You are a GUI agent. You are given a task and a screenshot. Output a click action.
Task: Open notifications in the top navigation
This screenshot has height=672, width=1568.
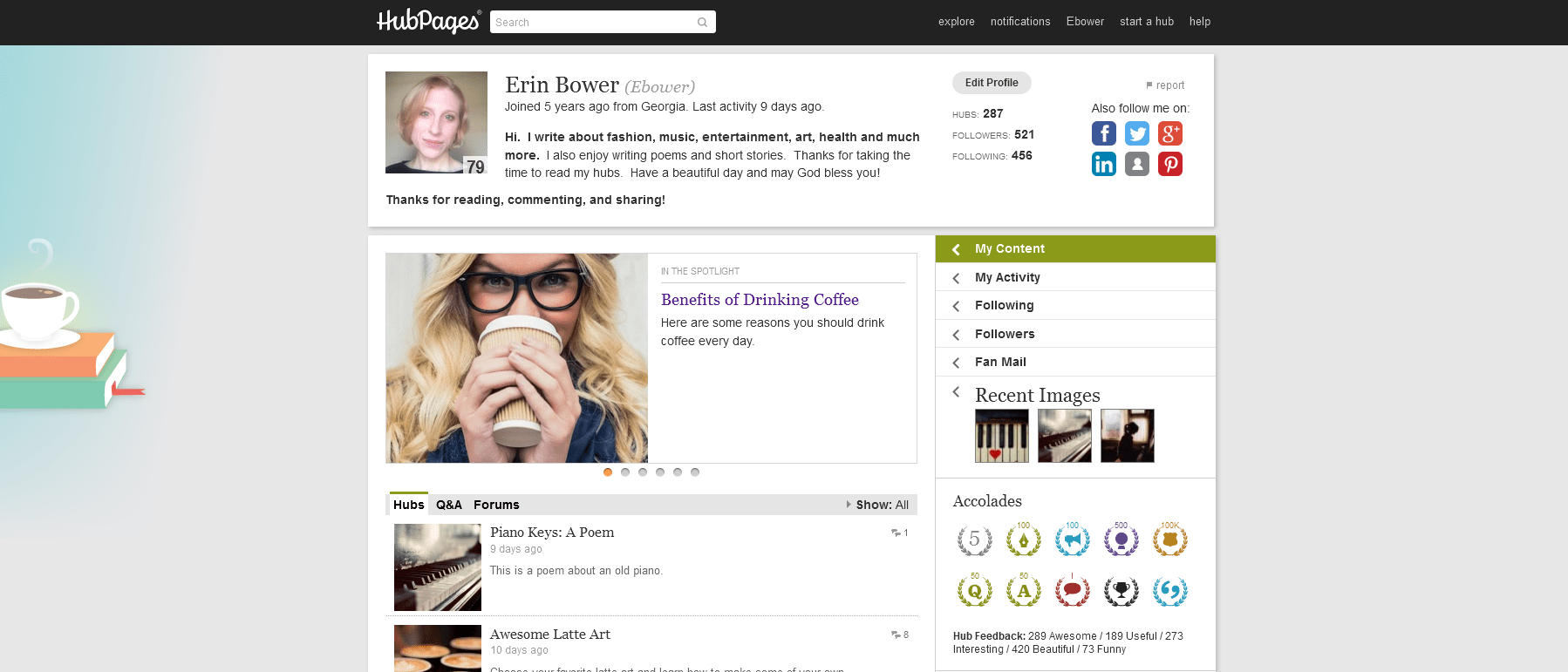point(1020,22)
